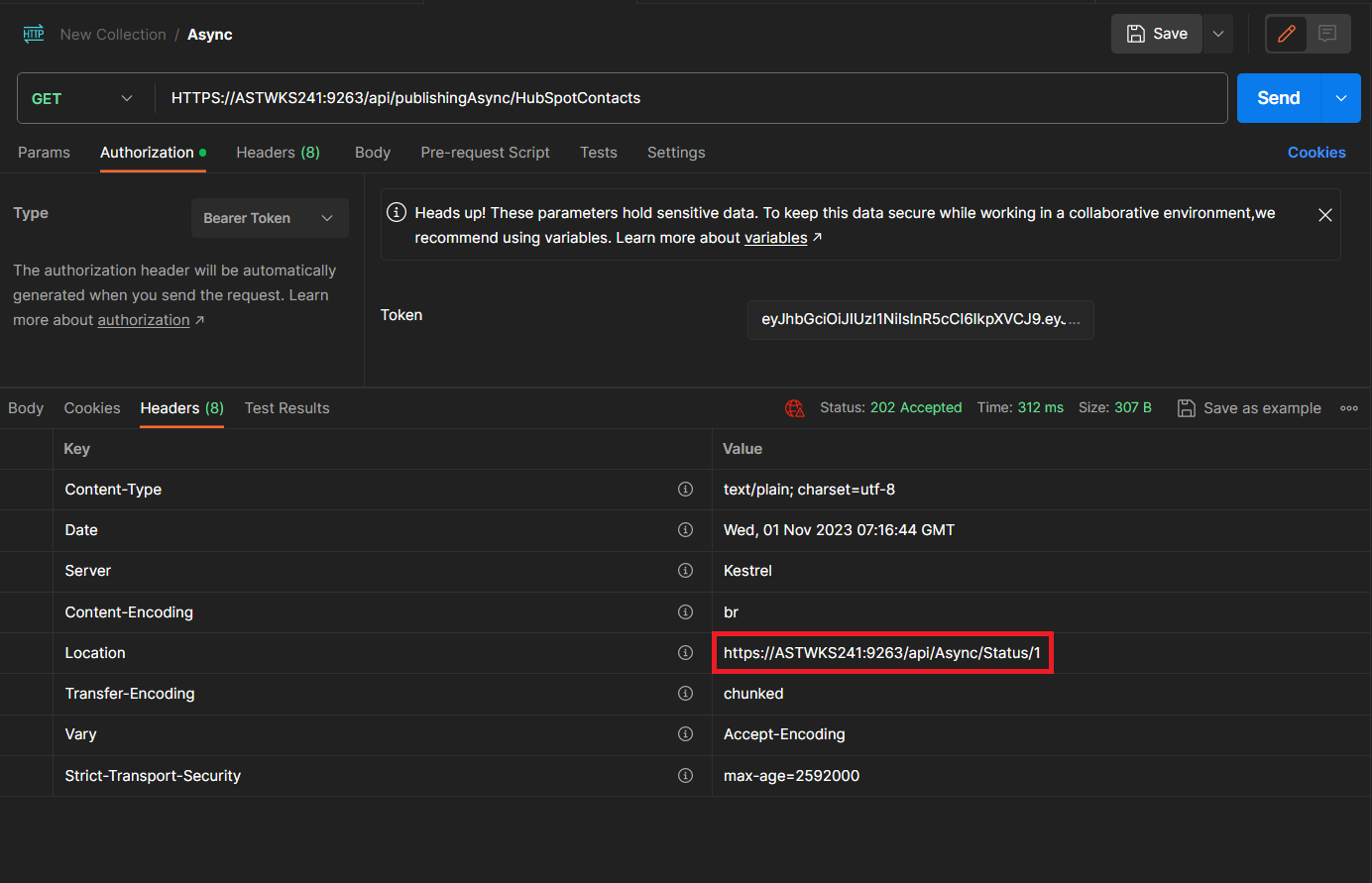Open the Cookies link
This screenshot has height=883, width=1372.
click(x=1315, y=153)
